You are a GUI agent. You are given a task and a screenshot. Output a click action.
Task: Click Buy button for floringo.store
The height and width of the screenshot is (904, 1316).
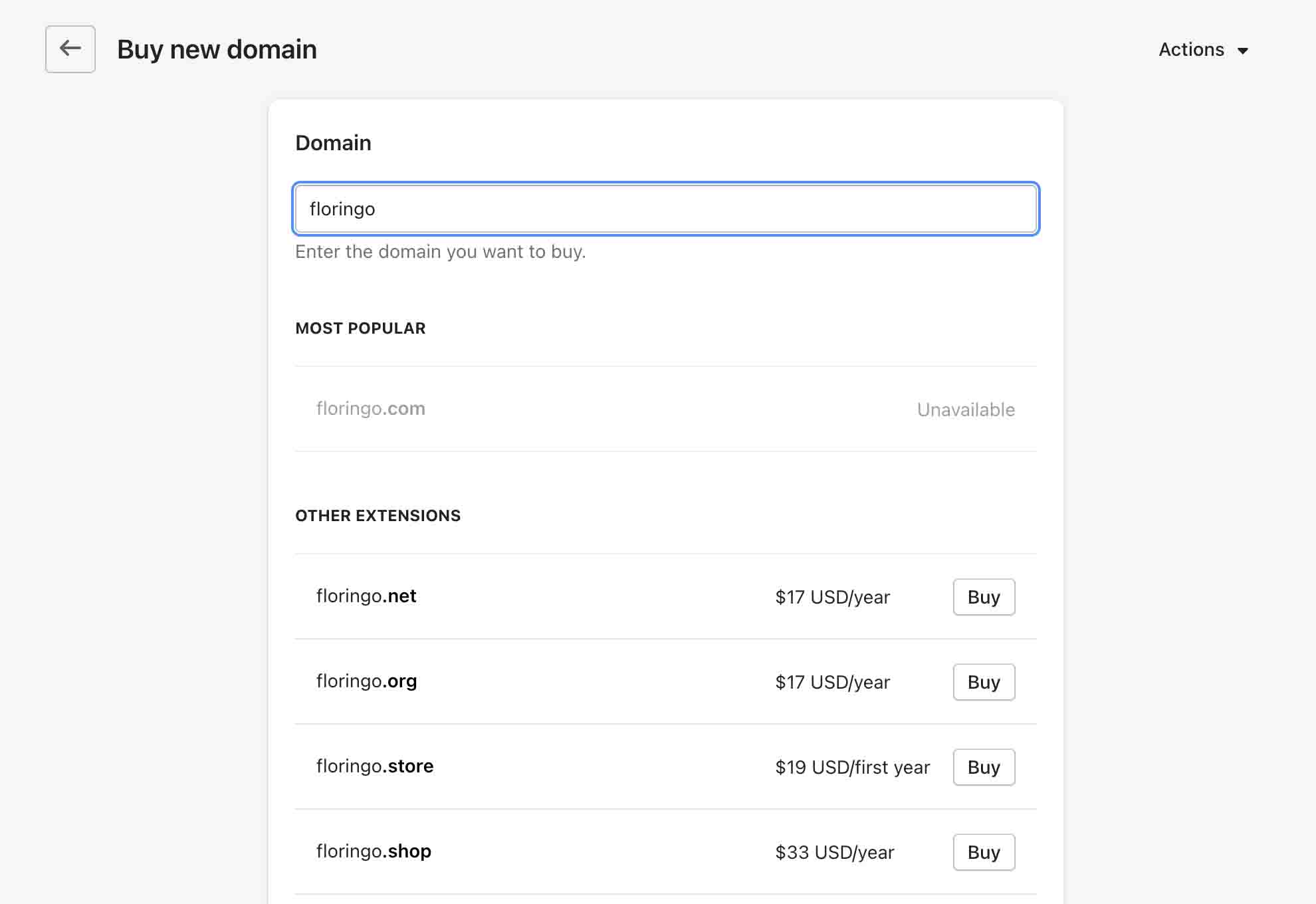984,766
